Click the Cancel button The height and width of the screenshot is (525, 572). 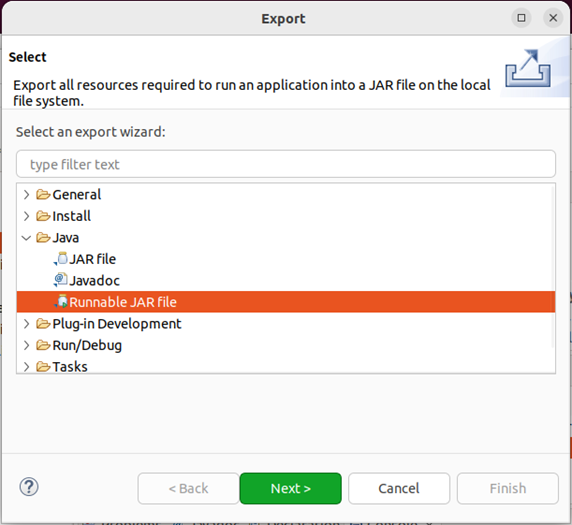tap(399, 489)
